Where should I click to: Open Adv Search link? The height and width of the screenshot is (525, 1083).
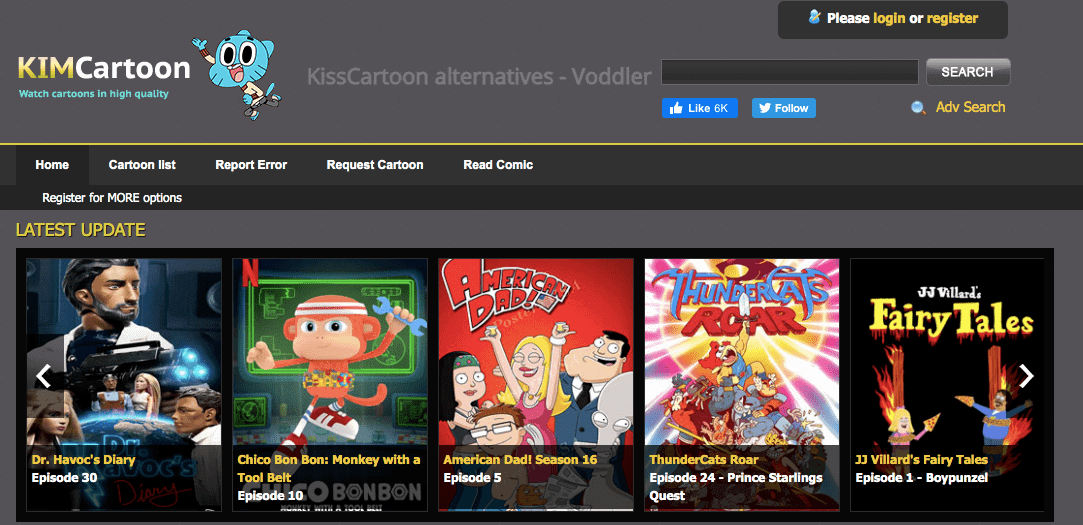point(970,107)
